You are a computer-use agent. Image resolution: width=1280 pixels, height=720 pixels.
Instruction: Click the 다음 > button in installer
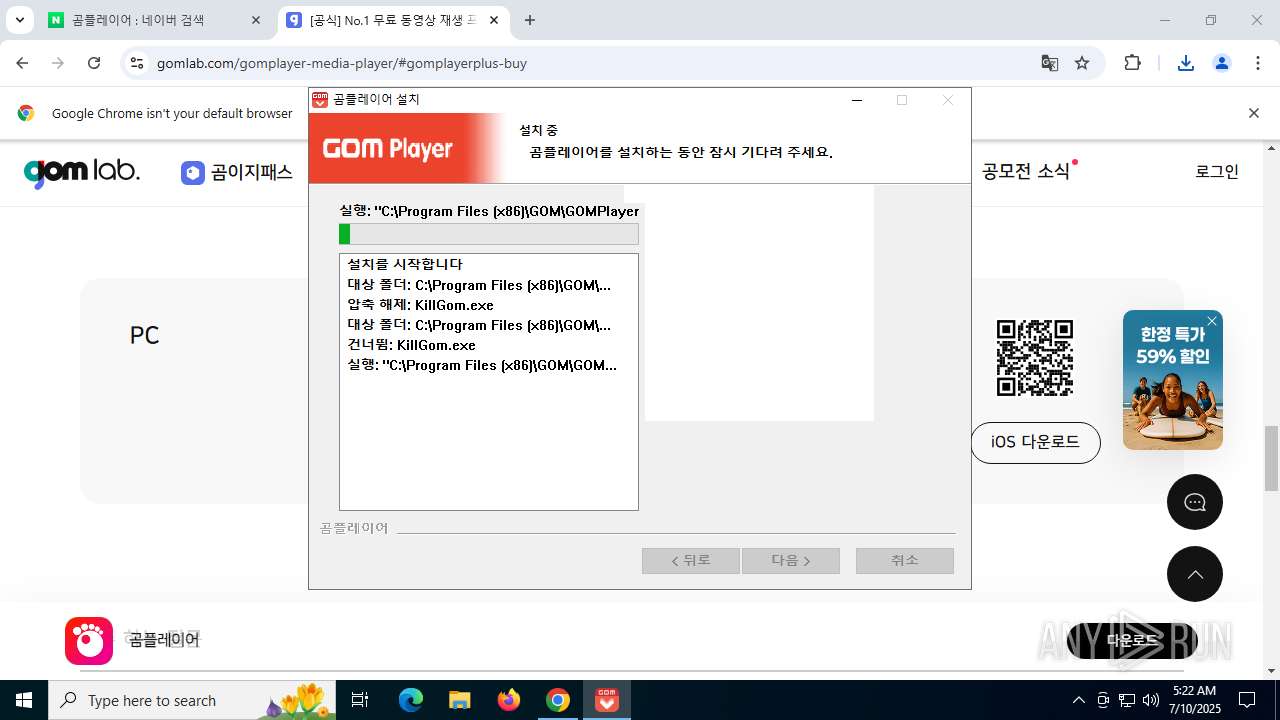[791, 560]
